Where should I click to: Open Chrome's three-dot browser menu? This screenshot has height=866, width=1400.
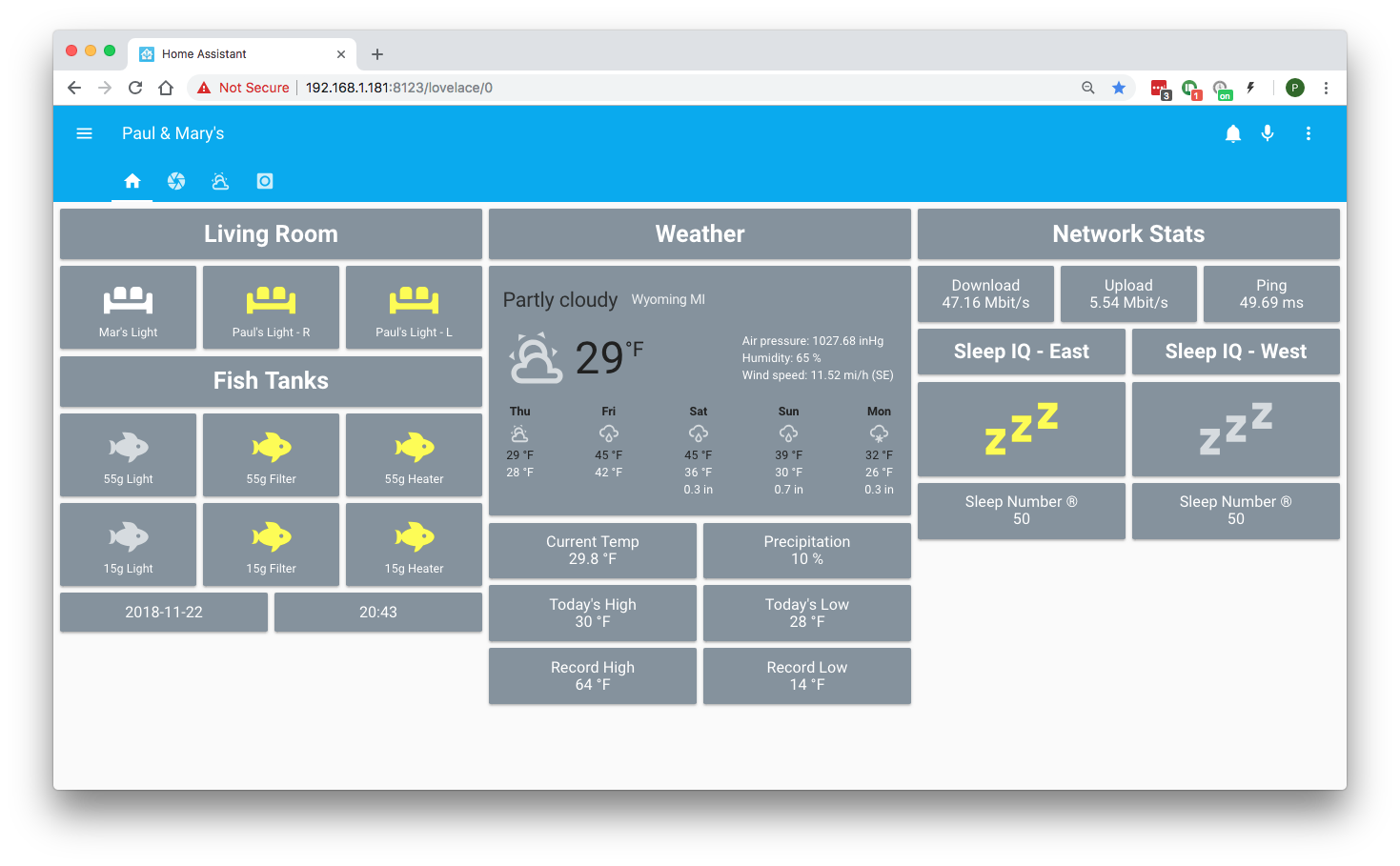point(1327,87)
